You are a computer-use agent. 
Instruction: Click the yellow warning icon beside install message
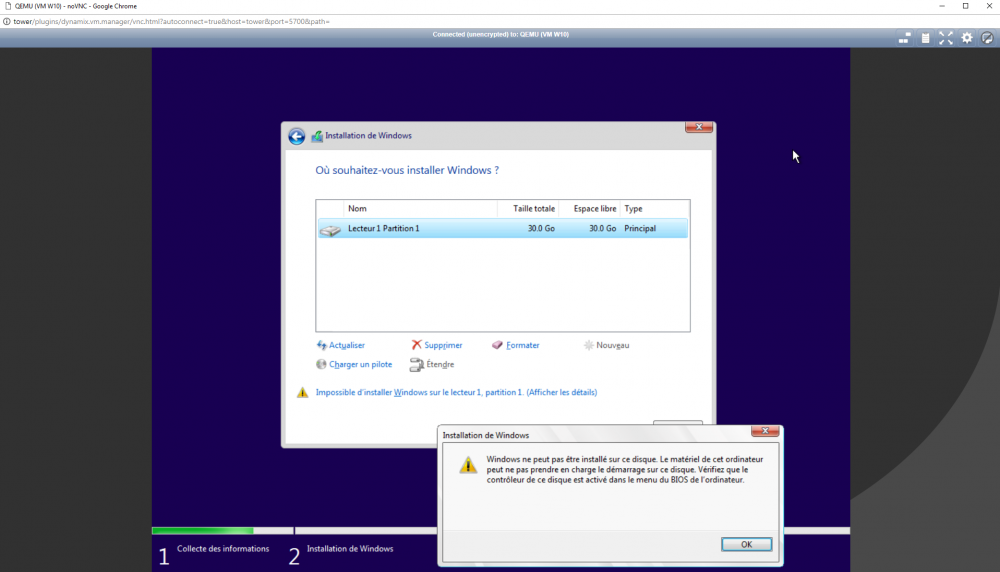coord(302,392)
